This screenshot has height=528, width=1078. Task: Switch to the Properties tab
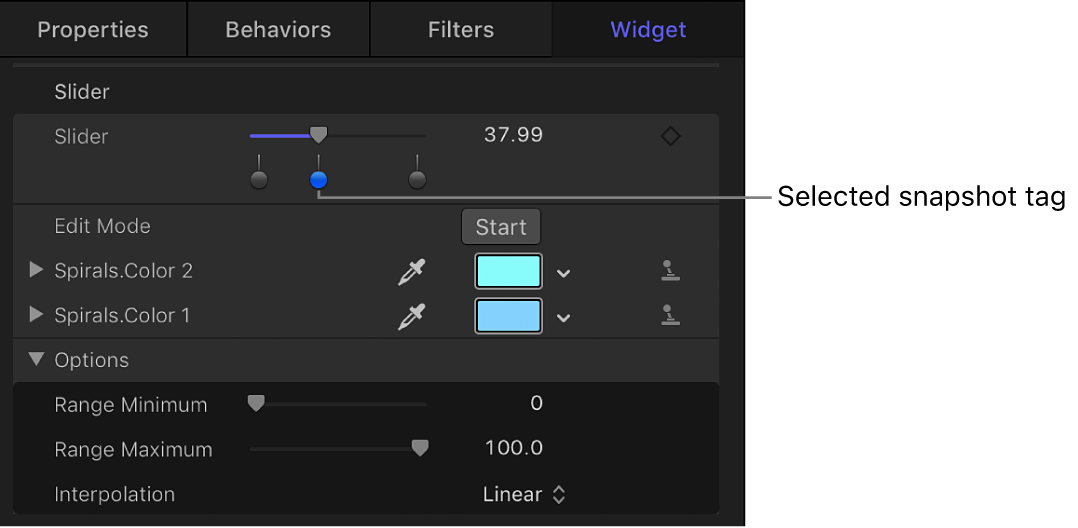[93, 30]
